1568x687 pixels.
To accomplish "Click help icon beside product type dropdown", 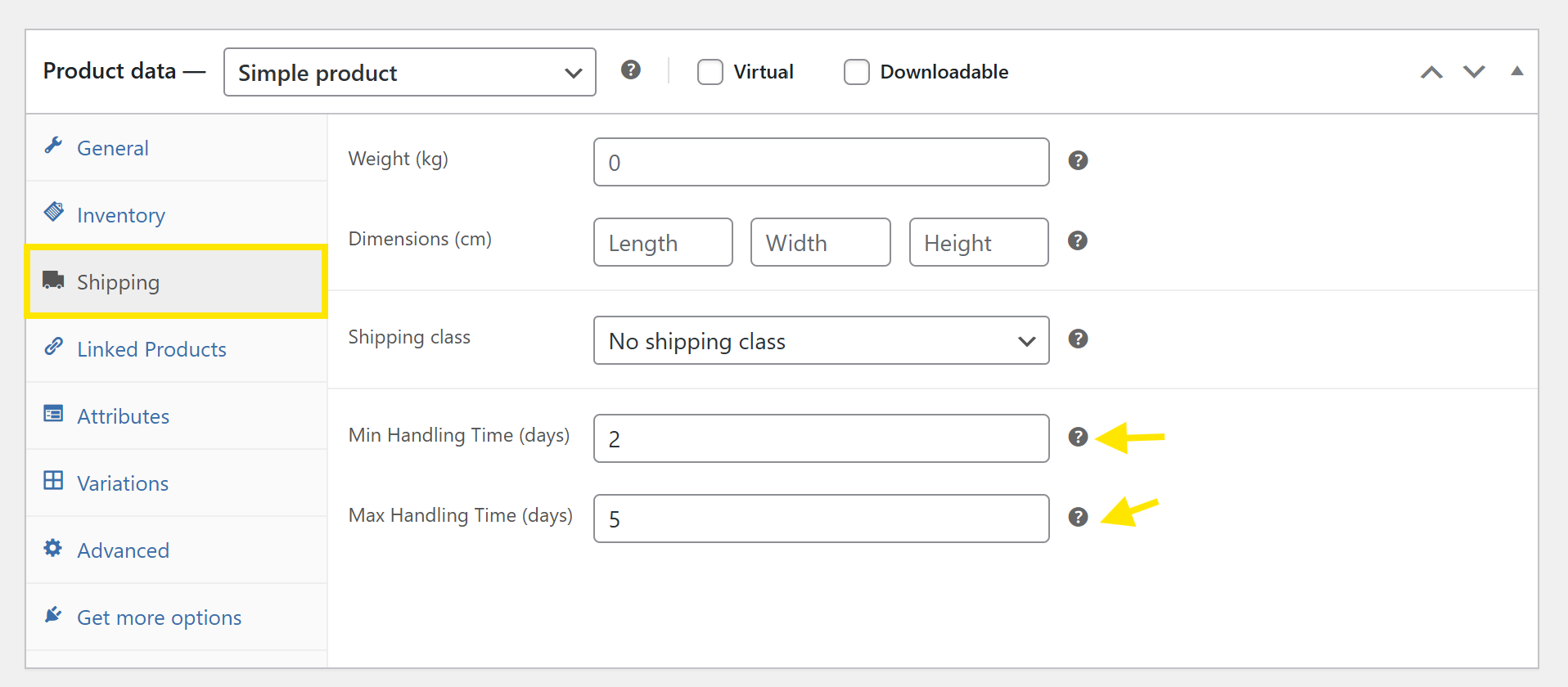I will pos(630,70).
